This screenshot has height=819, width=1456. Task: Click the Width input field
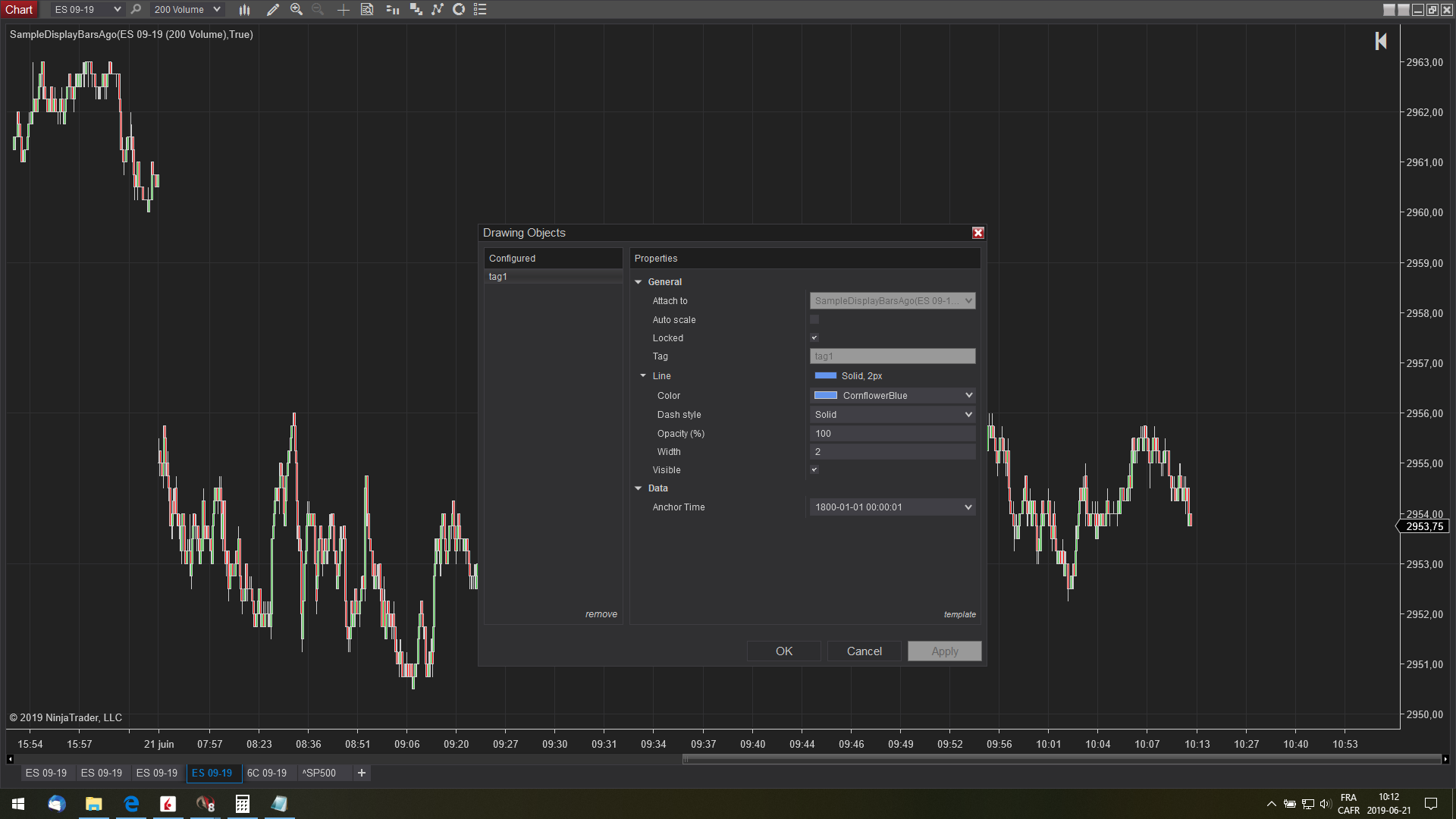(892, 452)
